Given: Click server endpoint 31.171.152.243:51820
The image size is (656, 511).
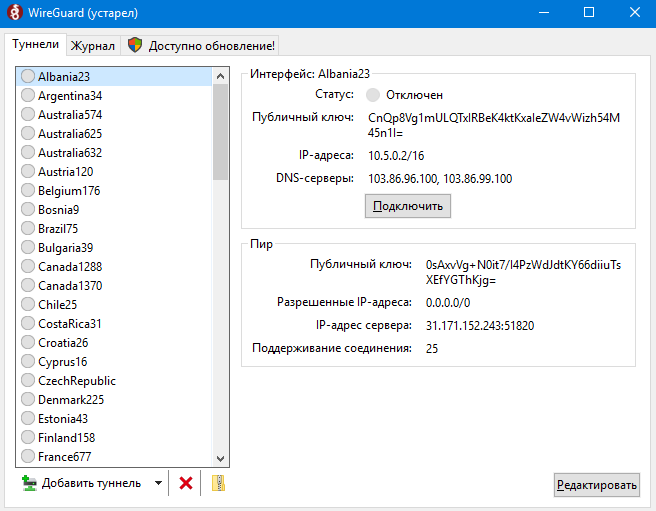Looking at the screenshot, I should coord(480,326).
